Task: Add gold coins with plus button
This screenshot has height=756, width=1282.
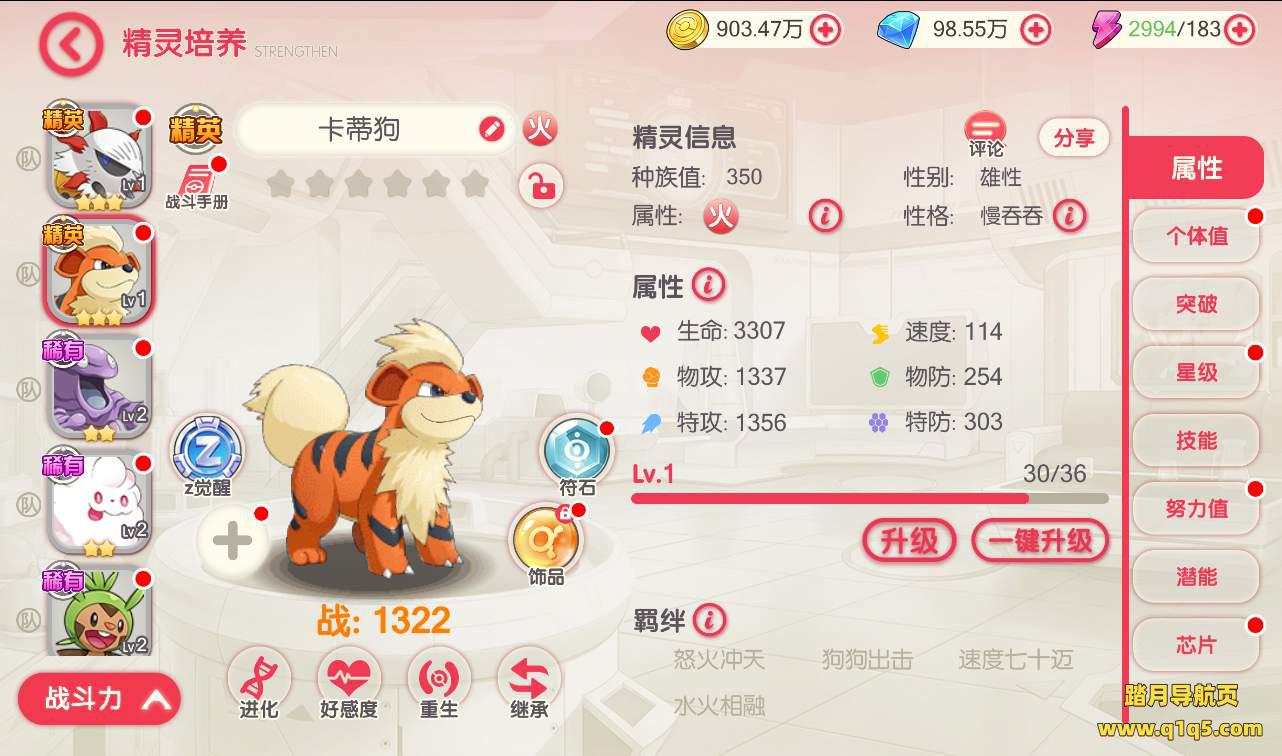Action: click(825, 30)
